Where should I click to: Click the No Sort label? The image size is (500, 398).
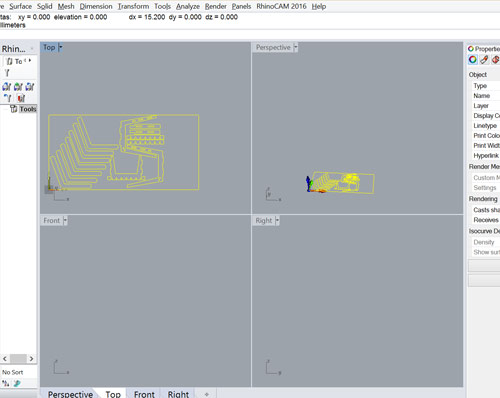click(x=13, y=372)
